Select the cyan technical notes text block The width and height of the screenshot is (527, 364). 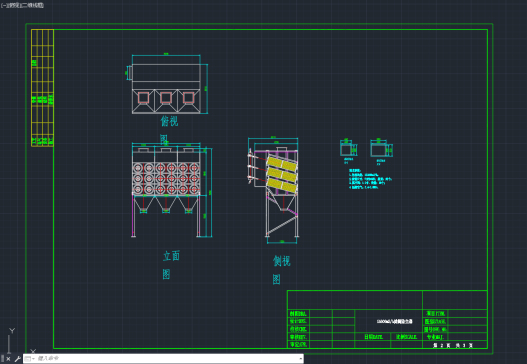[x=370, y=179]
